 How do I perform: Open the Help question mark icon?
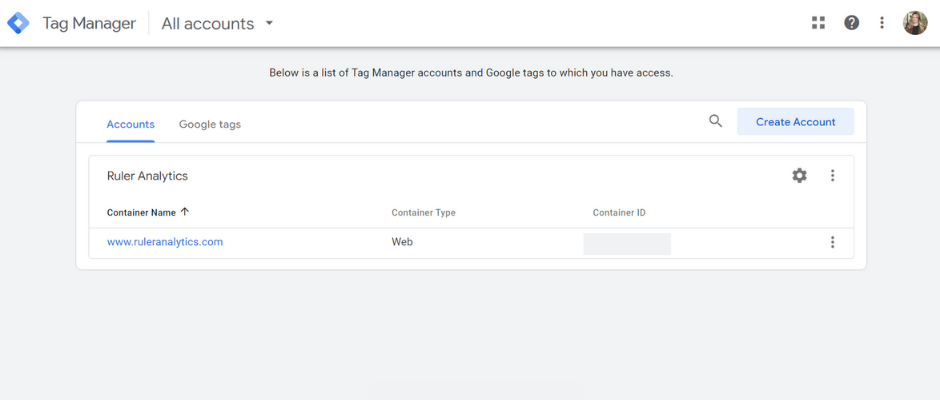tap(851, 23)
